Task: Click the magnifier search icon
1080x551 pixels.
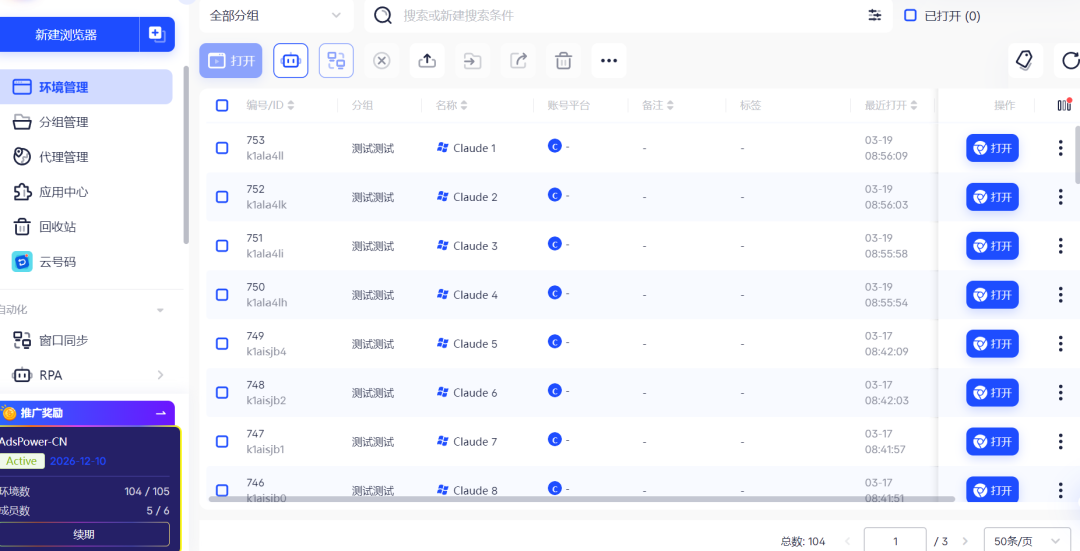Action: point(383,15)
